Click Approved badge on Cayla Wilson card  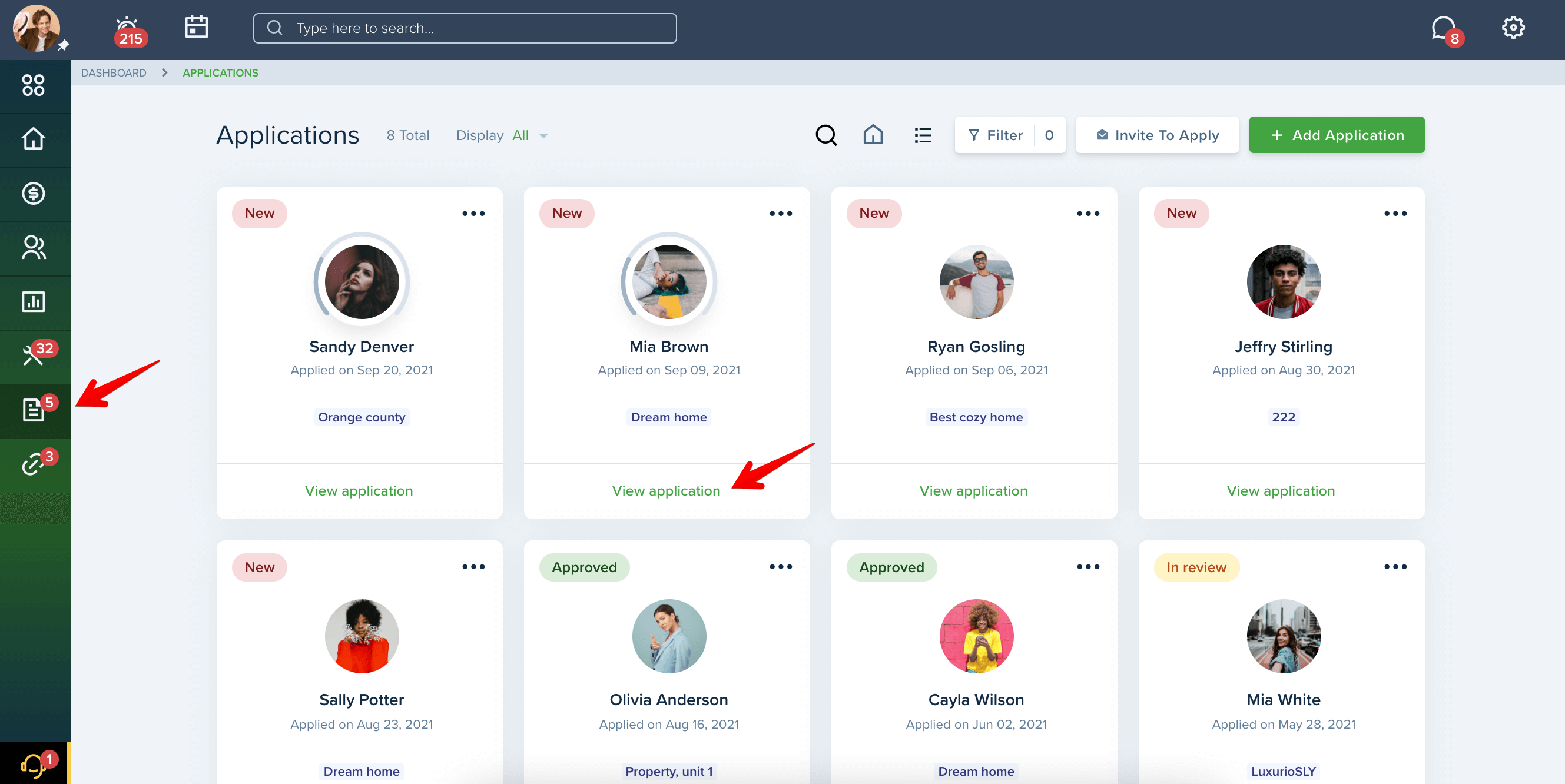(x=892, y=567)
